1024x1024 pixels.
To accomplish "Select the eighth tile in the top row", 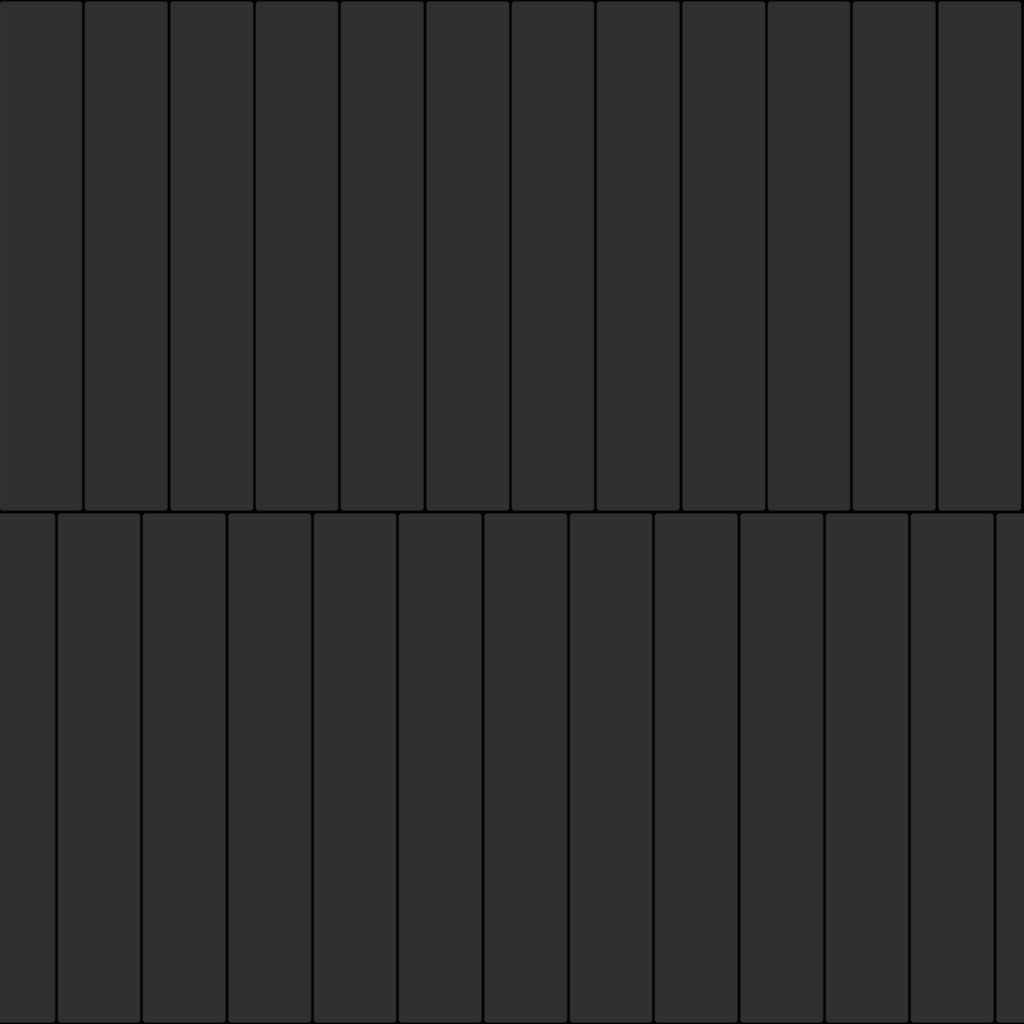I will [638, 255].
